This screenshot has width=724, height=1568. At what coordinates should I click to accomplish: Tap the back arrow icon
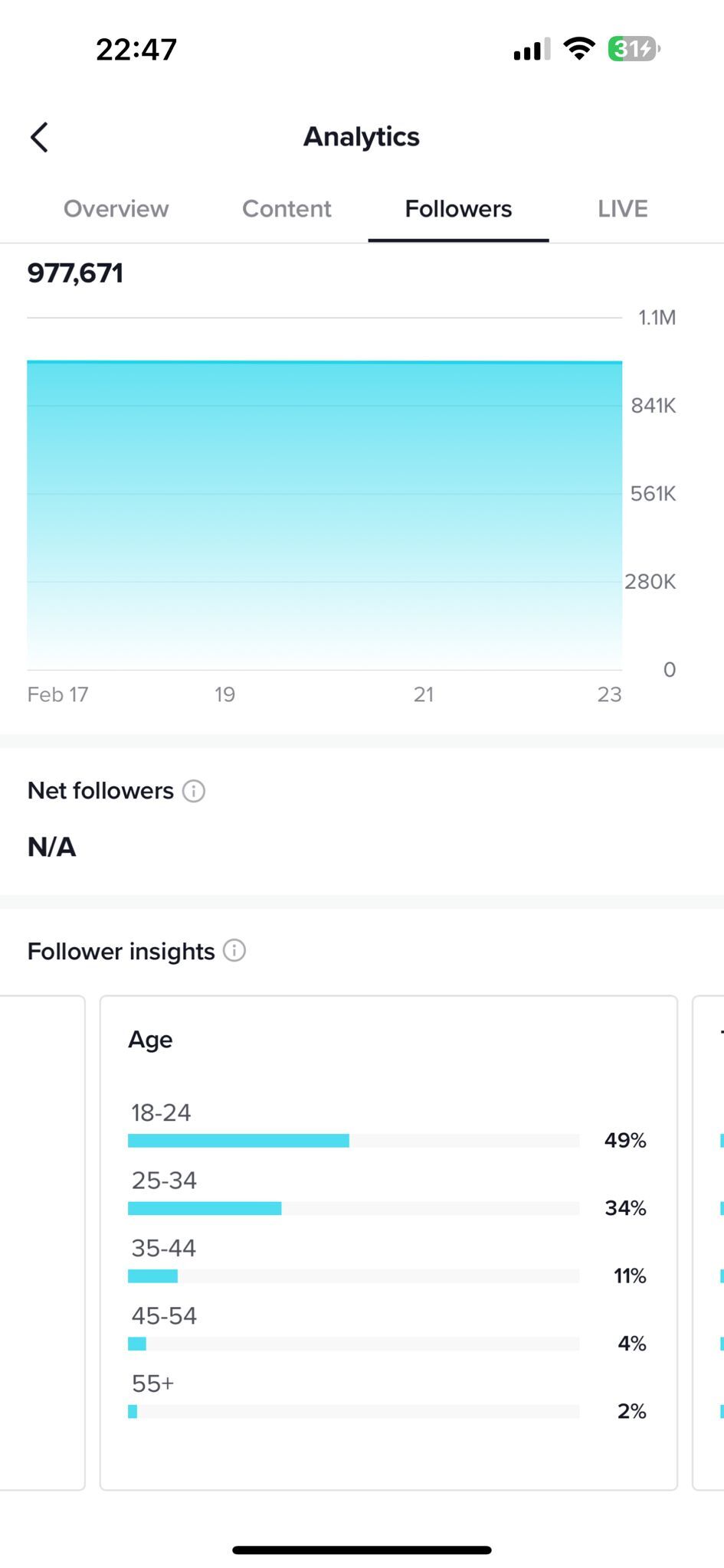(x=39, y=137)
